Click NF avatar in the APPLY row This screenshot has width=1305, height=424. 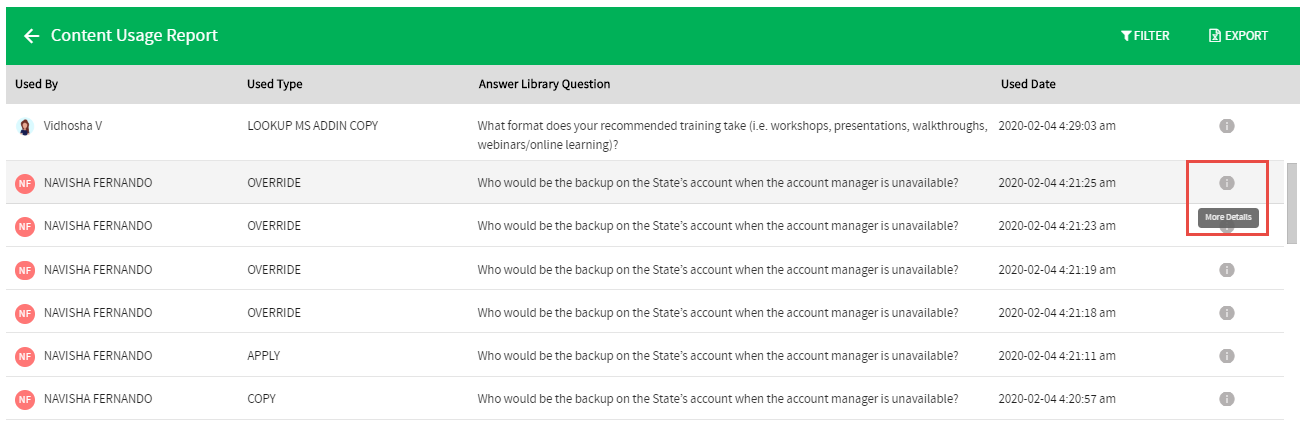point(25,356)
